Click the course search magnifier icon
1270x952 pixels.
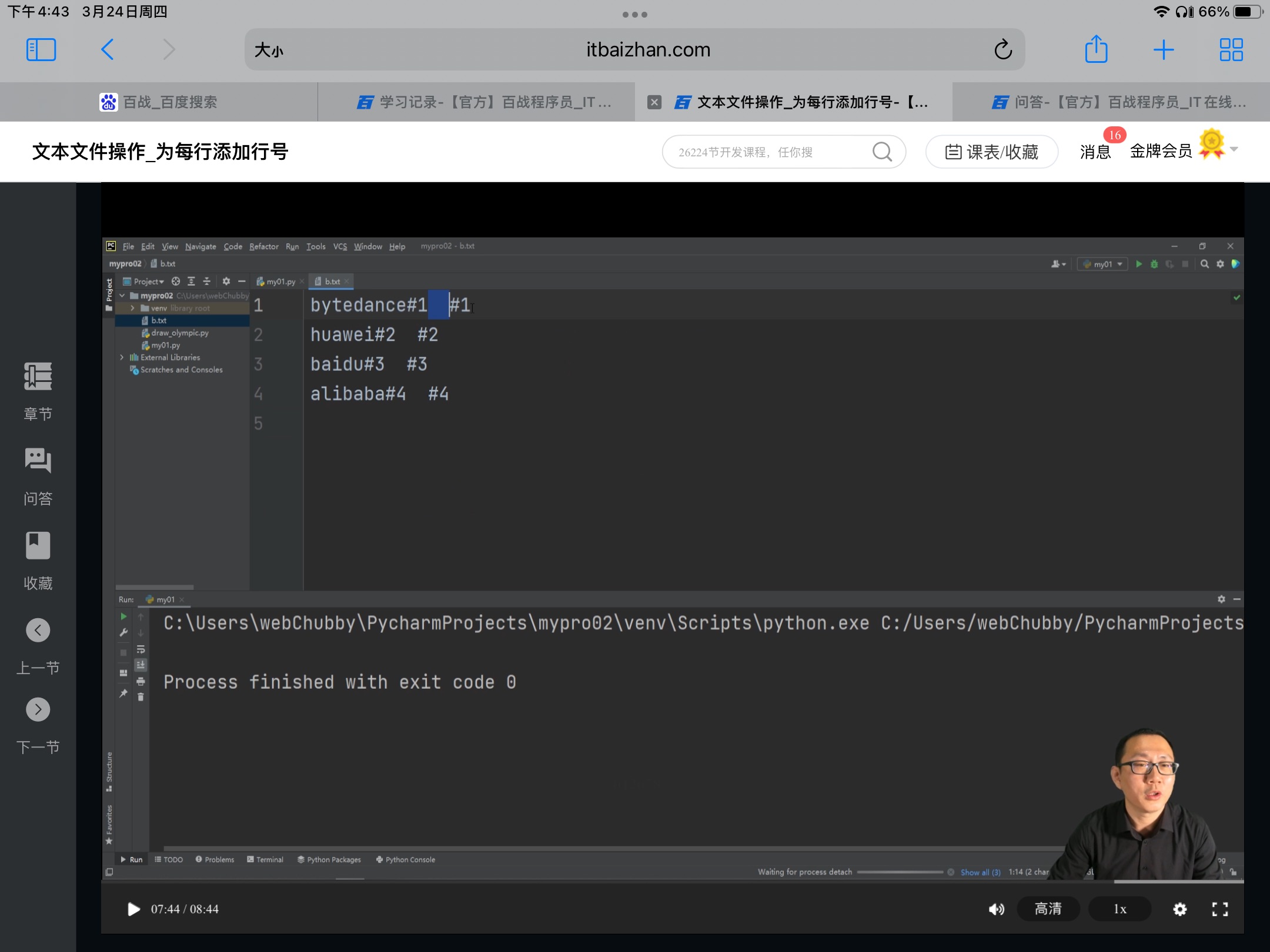pyautogui.click(x=882, y=152)
